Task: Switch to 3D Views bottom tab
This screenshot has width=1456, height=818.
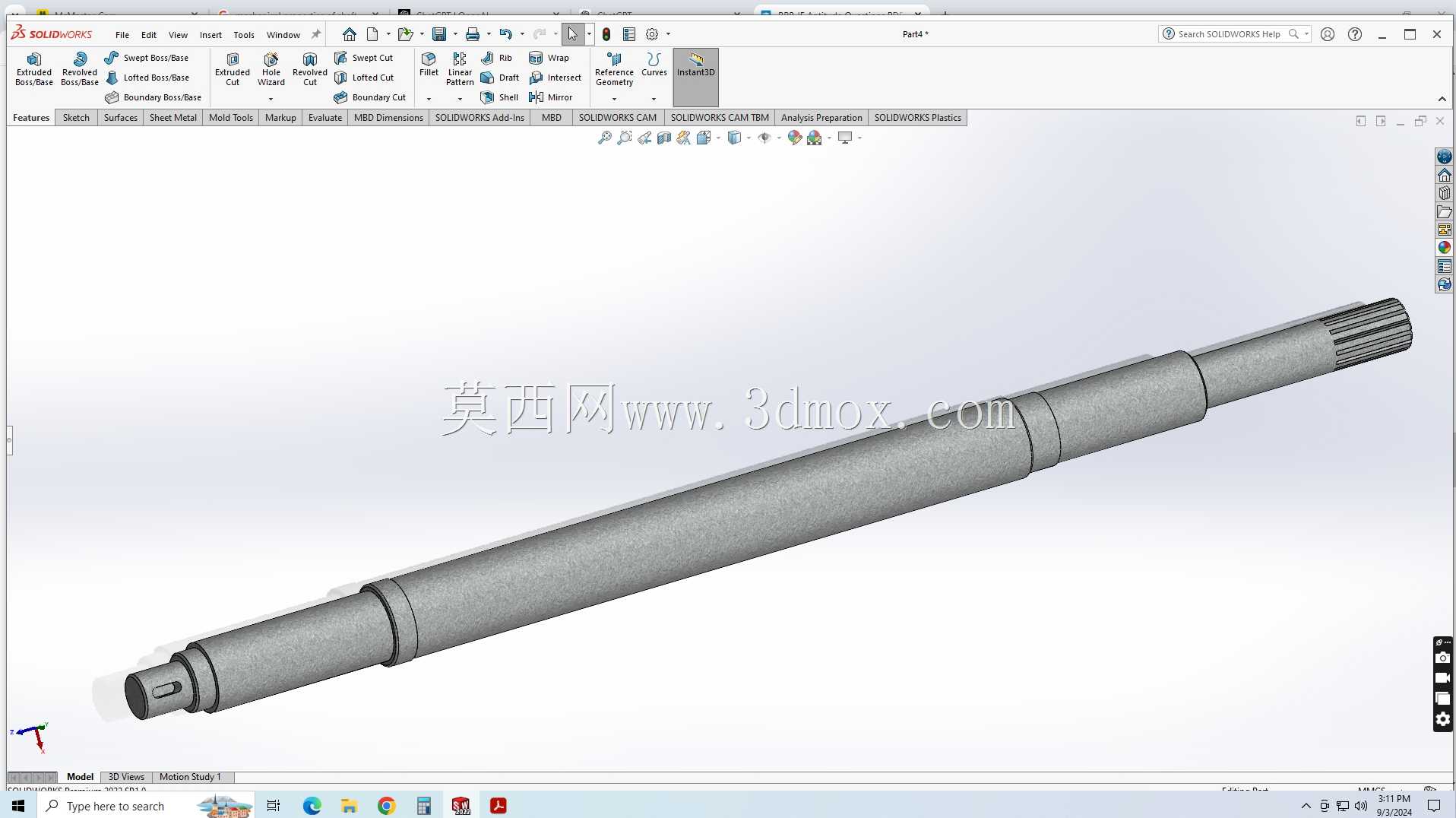Action: (126, 777)
